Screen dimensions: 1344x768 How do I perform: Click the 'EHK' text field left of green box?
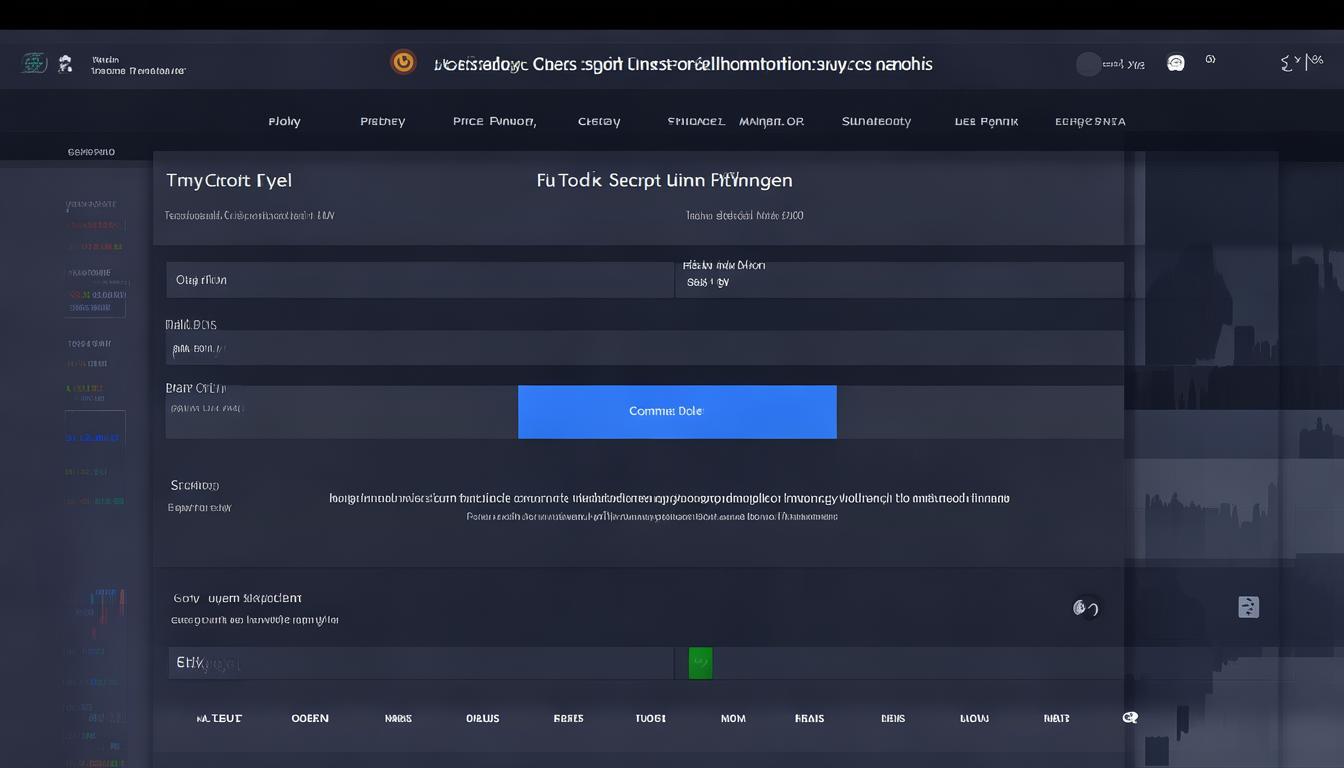[420, 662]
